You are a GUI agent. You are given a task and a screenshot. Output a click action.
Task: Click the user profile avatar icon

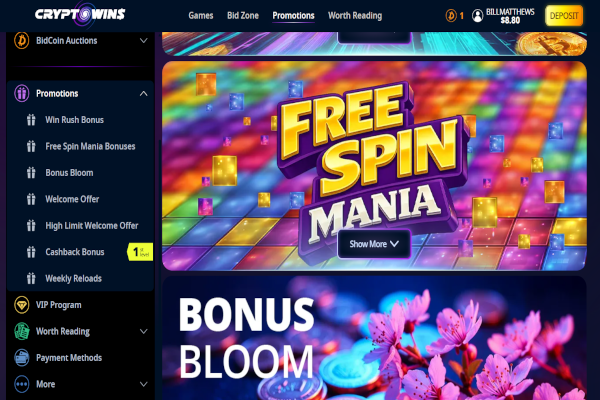point(478,16)
